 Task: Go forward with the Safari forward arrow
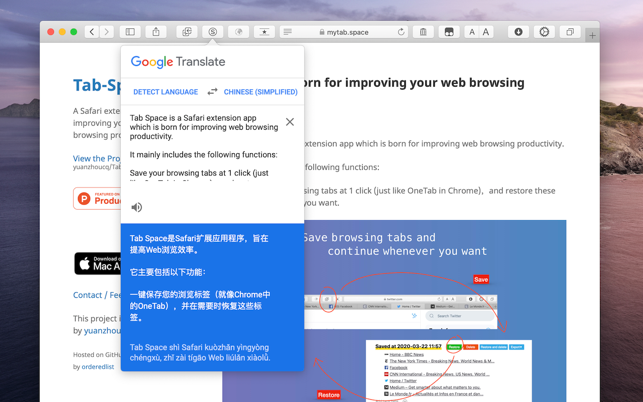pos(107,32)
